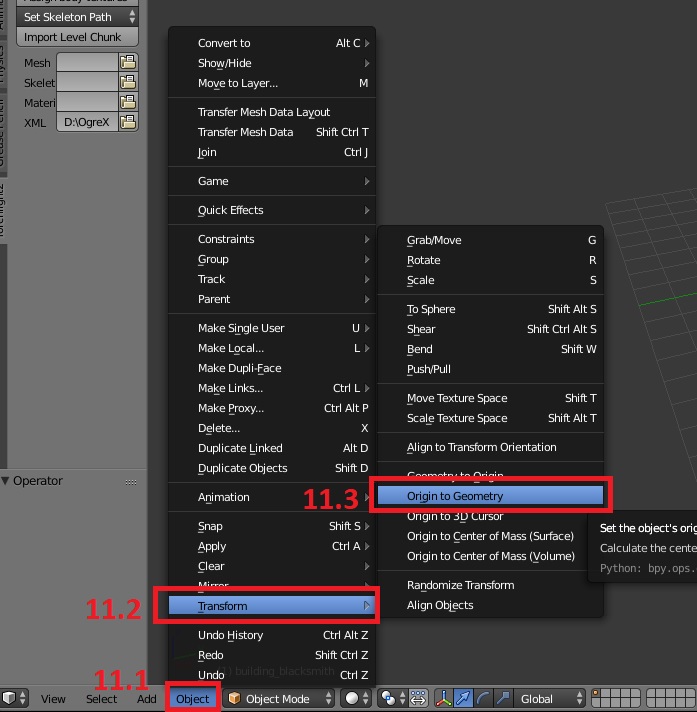Browse for Mesh file folder icon
This screenshot has width=697, height=712.
[x=129, y=62]
